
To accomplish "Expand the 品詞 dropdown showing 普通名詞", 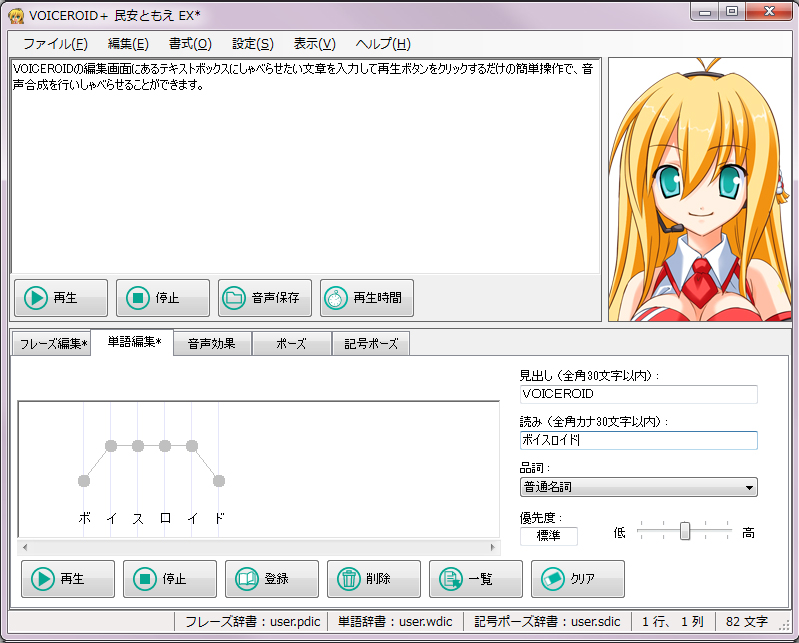I will 638,487.
